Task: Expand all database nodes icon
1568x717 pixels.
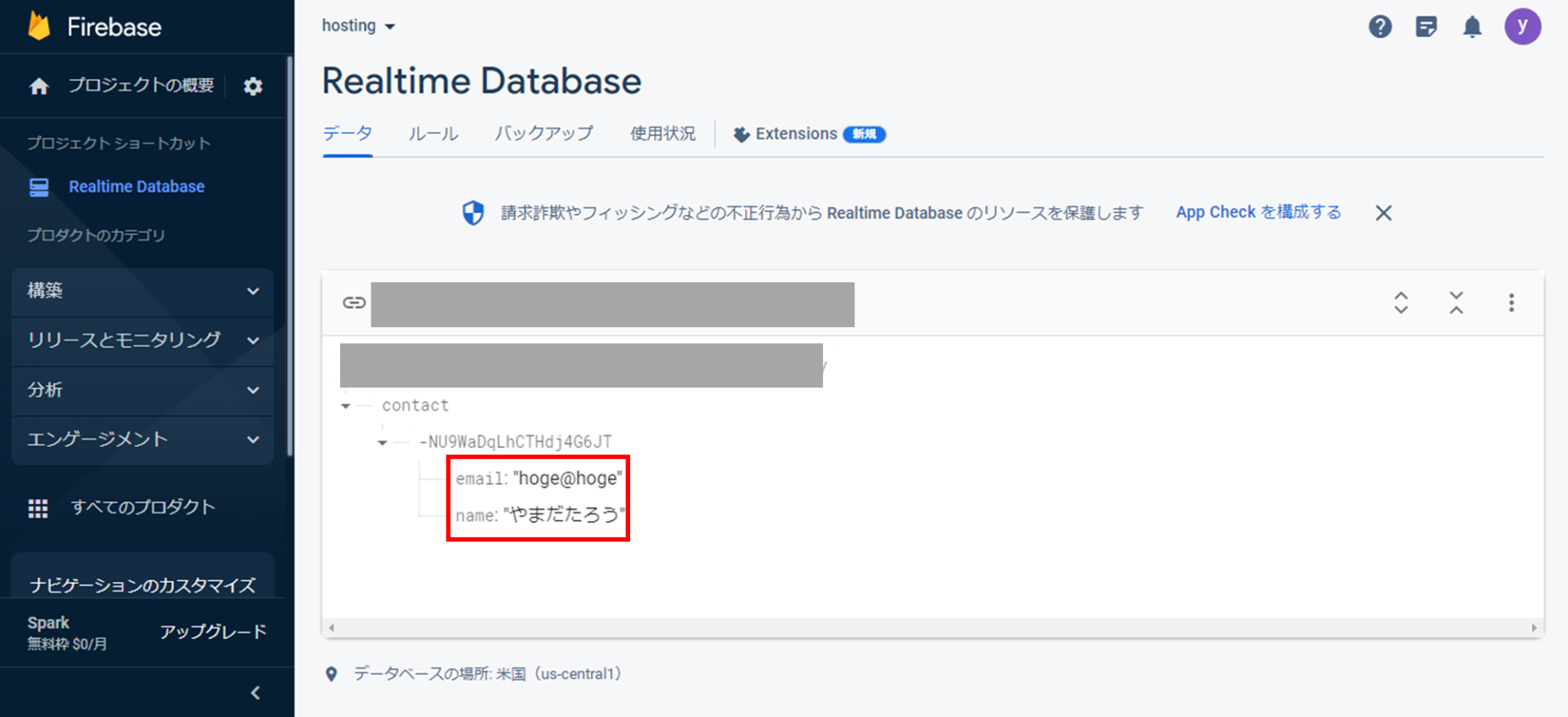Action: coord(1400,303)
